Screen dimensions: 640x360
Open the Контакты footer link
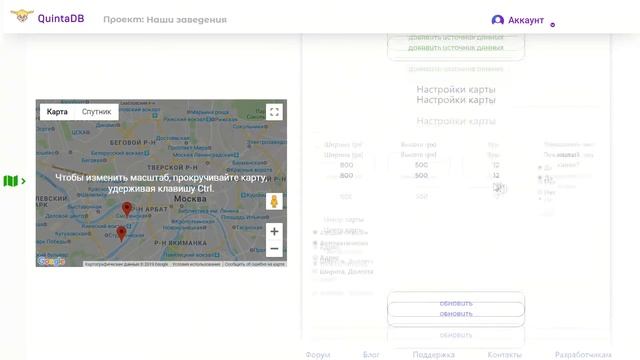coord(504,355)
